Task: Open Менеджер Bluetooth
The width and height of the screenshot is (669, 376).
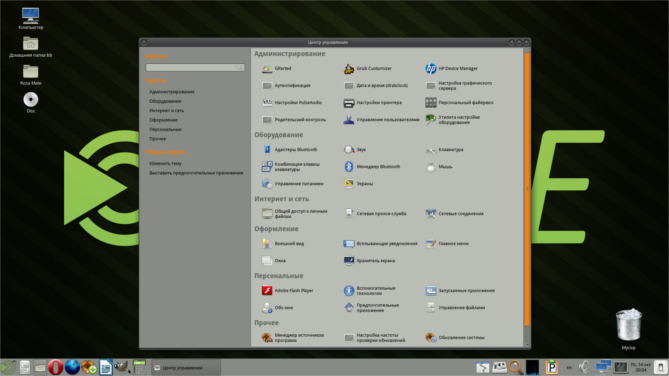Action: click(x=372, y=166)
